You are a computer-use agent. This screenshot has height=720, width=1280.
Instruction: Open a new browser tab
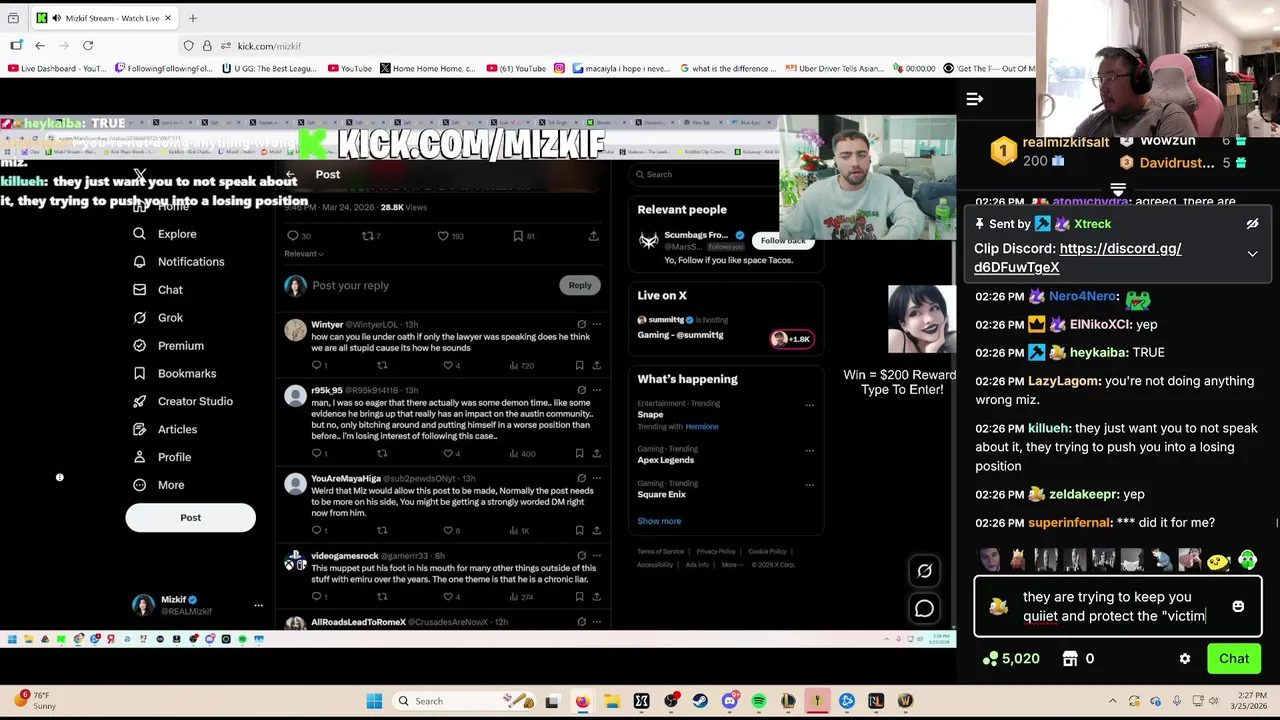coord(193,18)
